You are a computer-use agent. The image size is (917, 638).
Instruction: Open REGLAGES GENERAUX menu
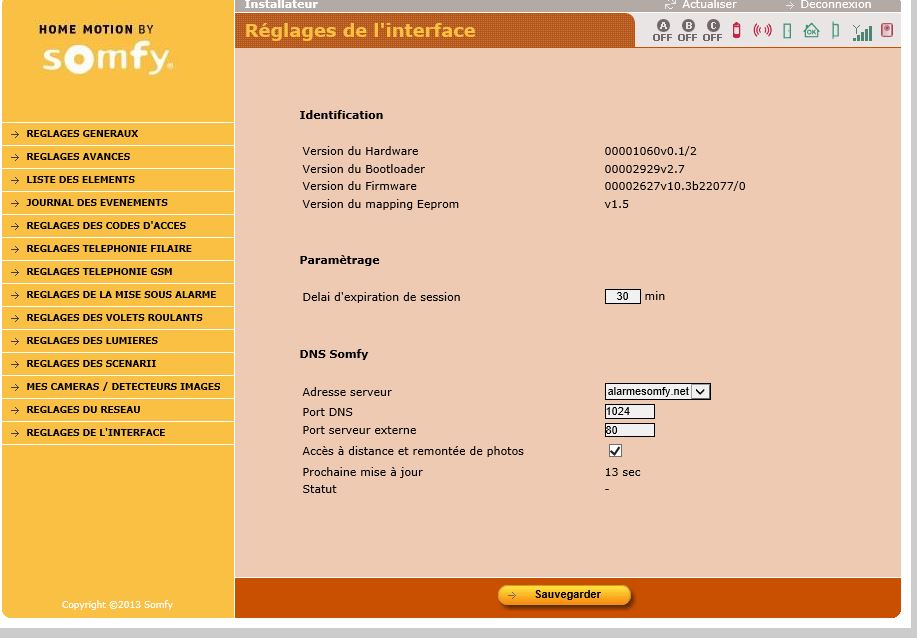click(82, 134)
